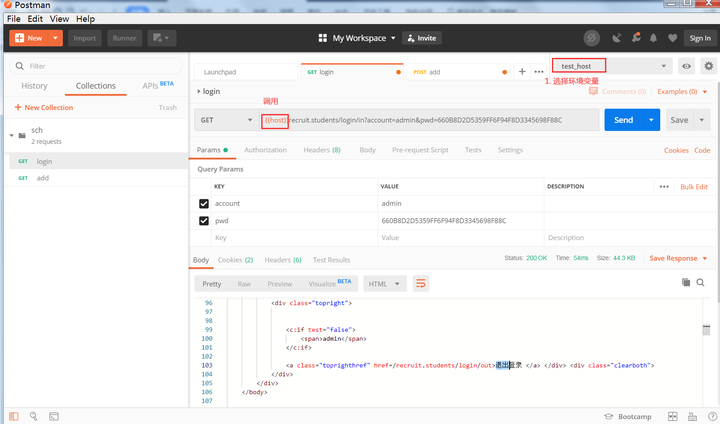
Task: Open the View menu
Action: pos(59,19)
